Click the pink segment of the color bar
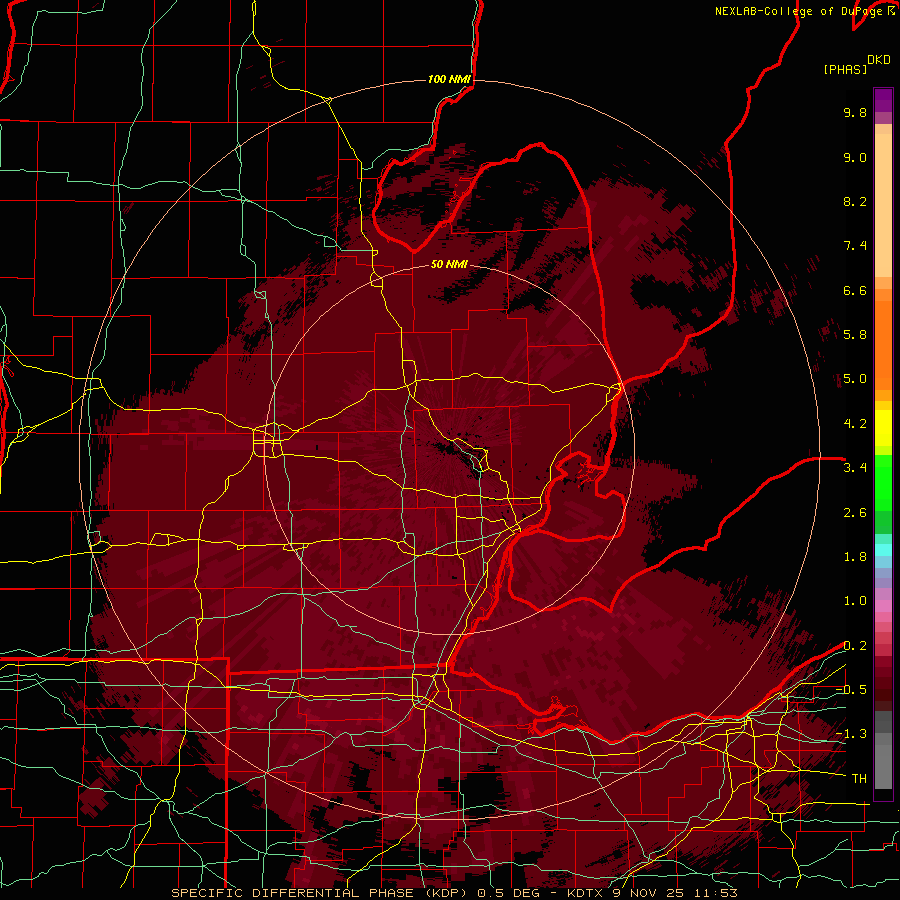Screen dimensions: 900x900 883,606
